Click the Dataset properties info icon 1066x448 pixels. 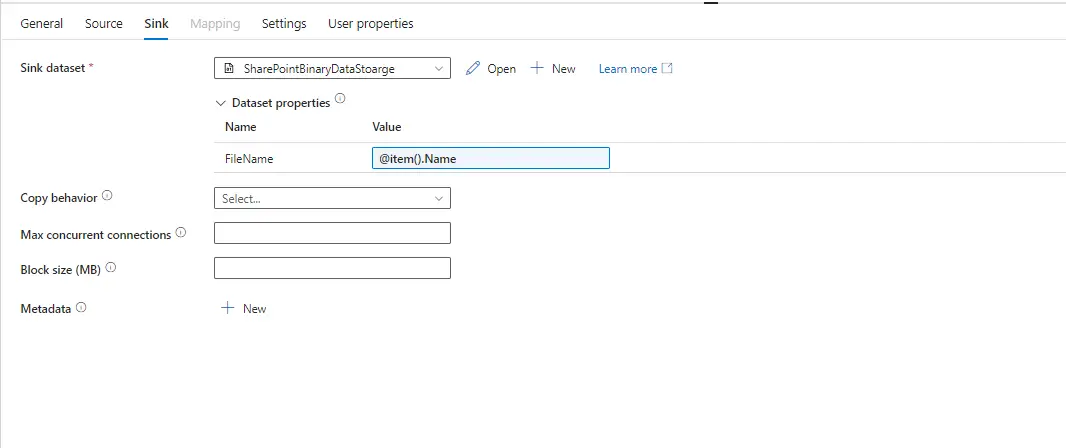pos(340,99)
